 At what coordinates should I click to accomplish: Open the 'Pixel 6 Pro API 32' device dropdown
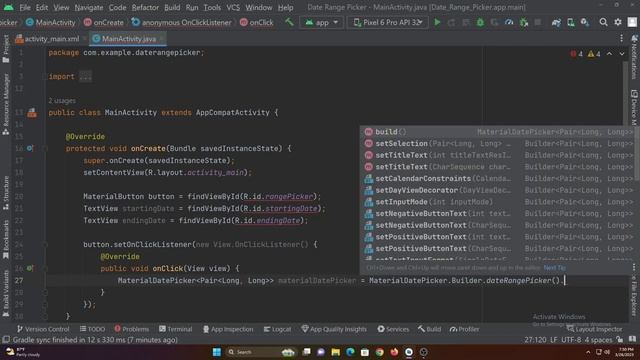click(388, 22)
